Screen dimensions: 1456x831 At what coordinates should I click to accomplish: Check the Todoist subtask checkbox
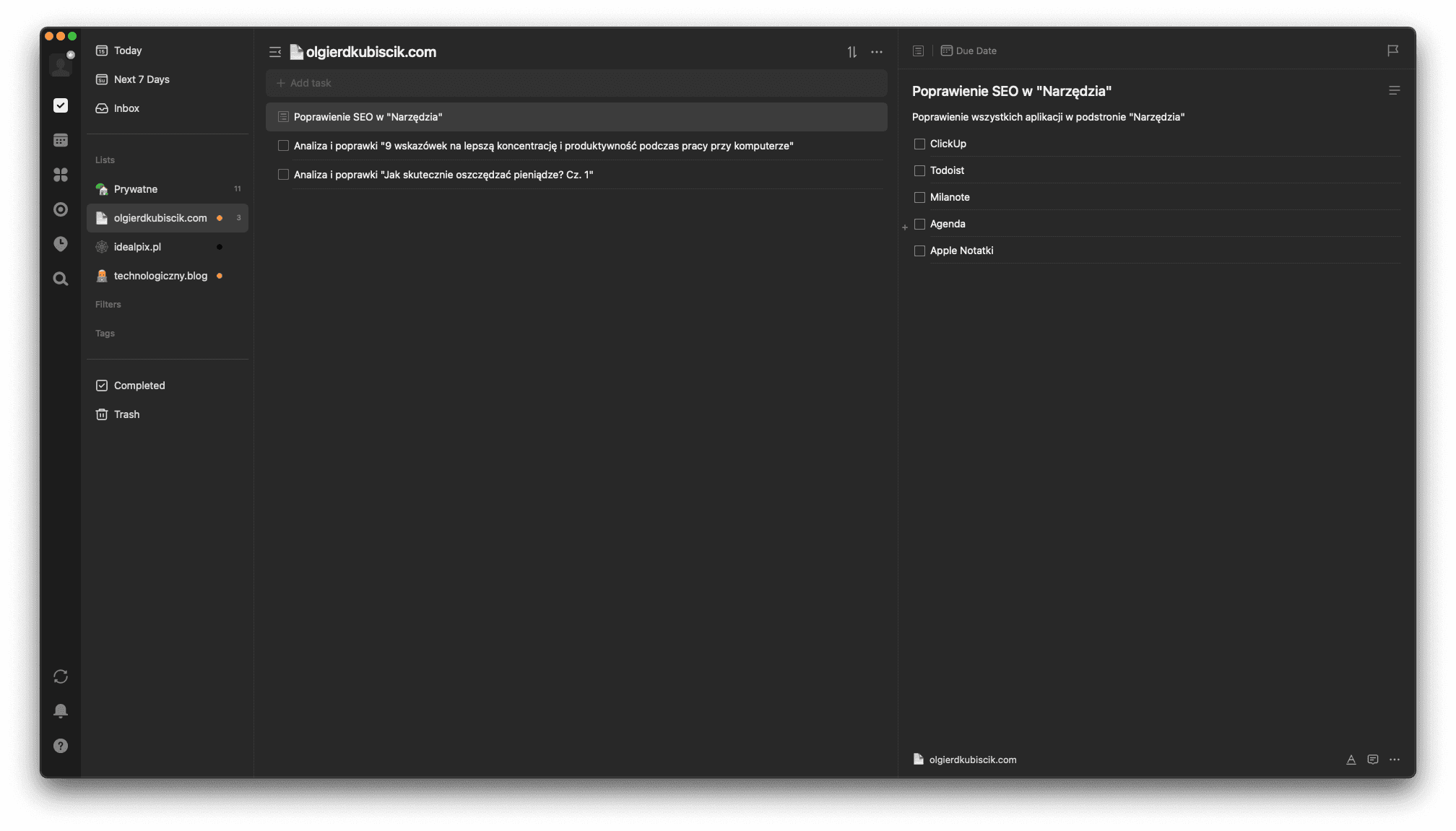point(919,170)
